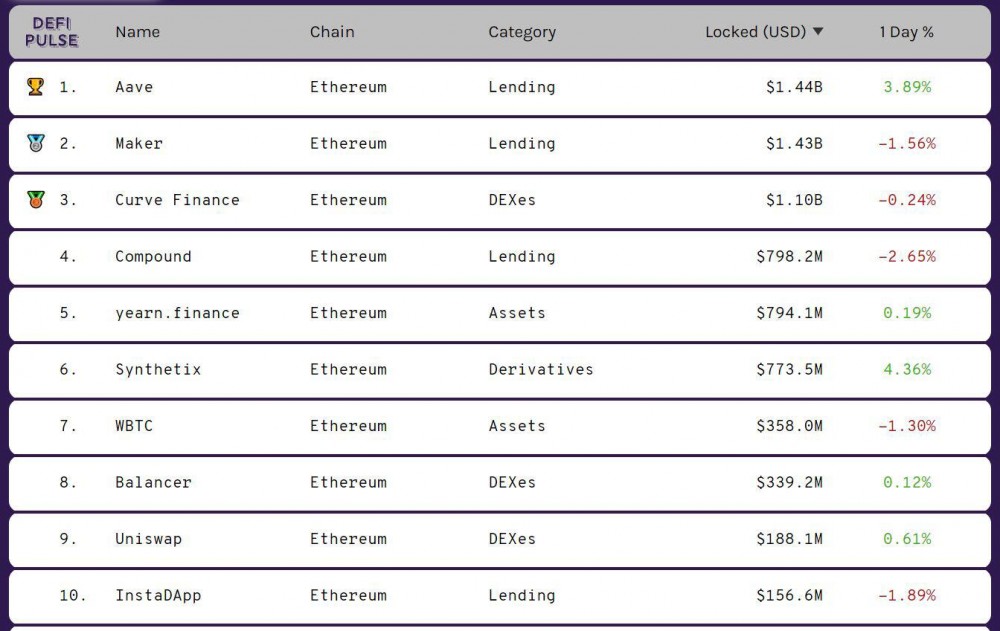
Task: Click the DeFi Pulse logo
Action: click(52, 32)
